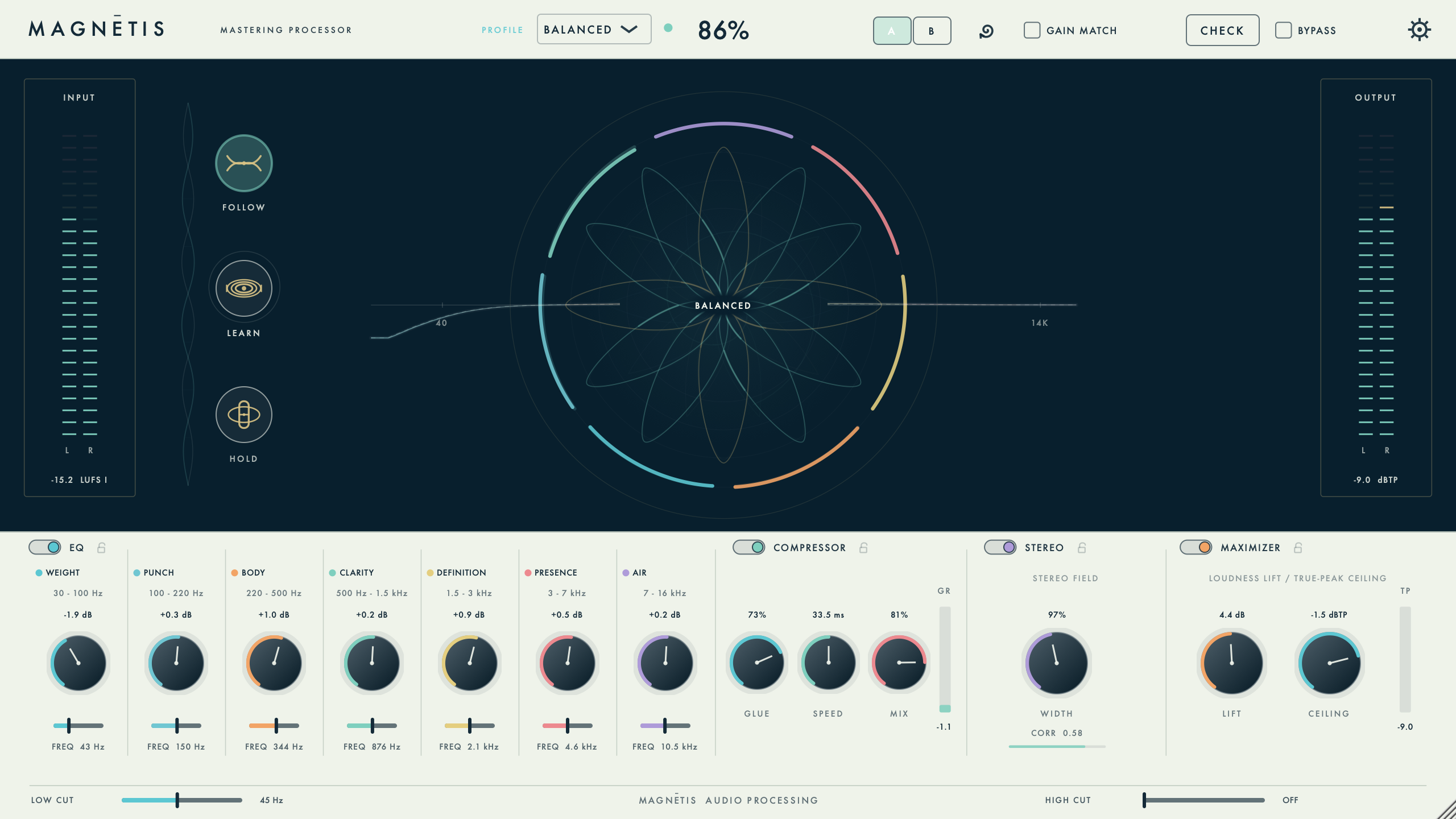Toggle the Maximizer module switch

(1196, 547)
